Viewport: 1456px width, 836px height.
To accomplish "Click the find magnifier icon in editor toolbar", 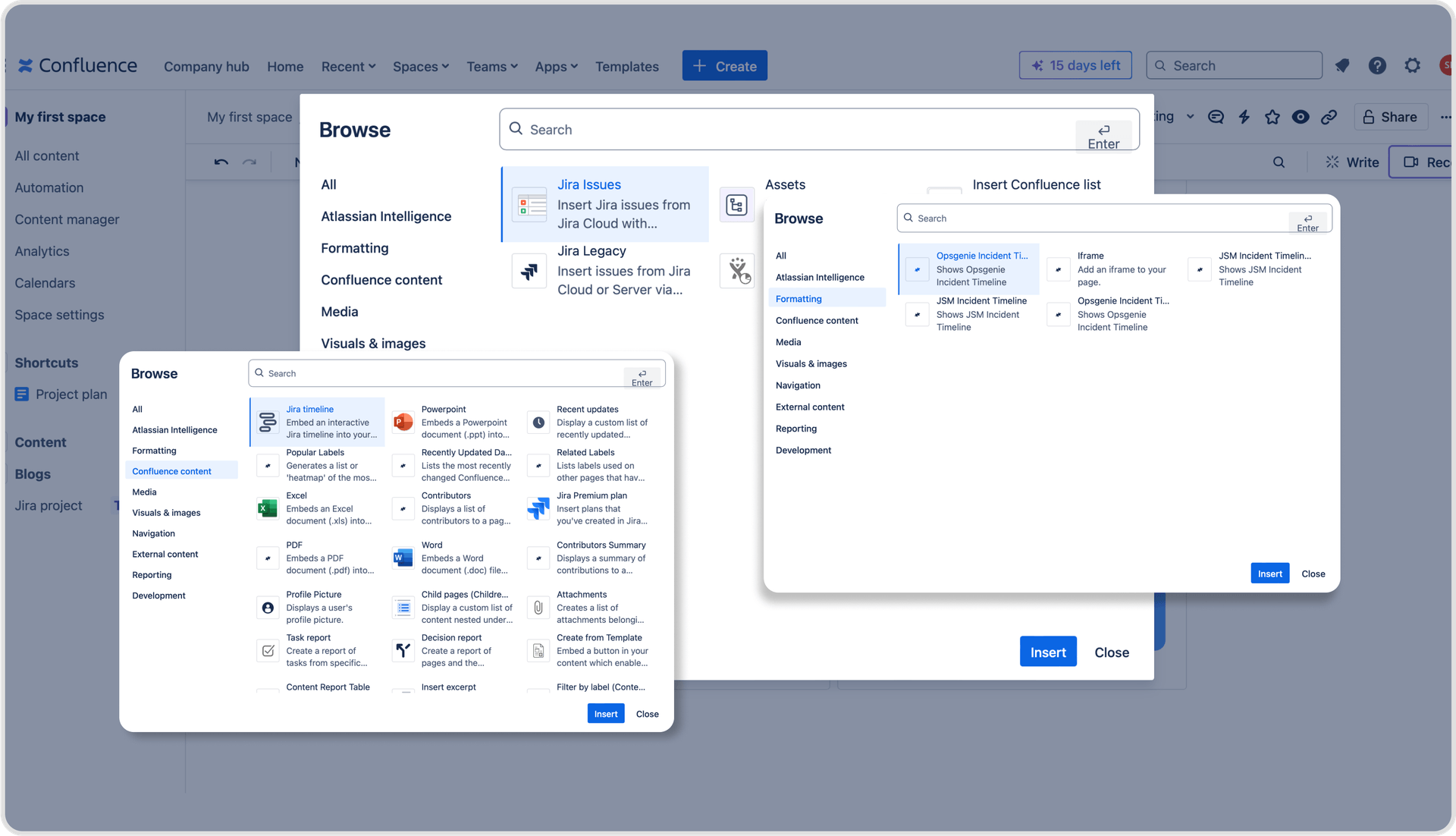I will coord(1279,162).
